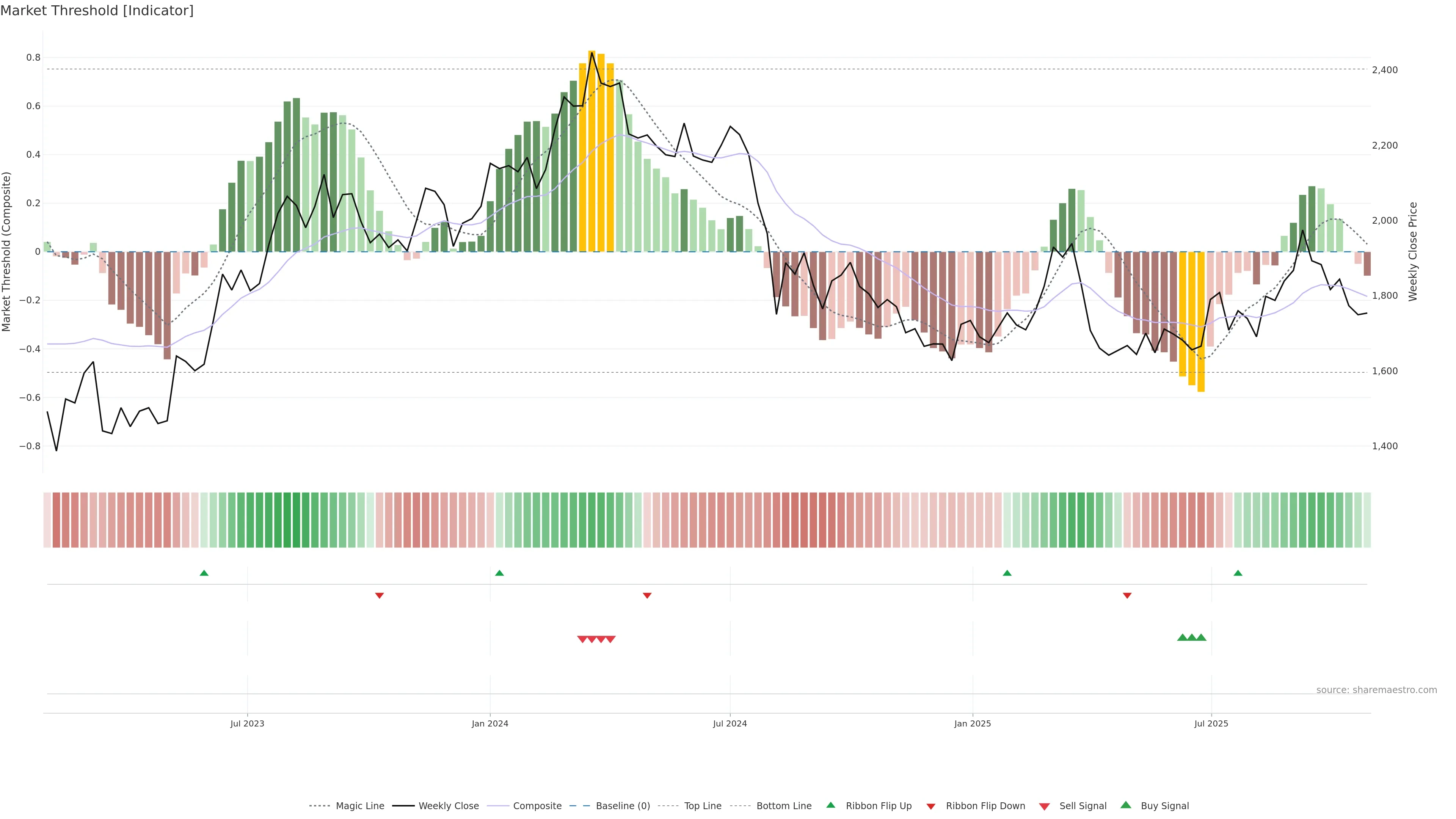Hide the Composite line via the legend

[537, 806]
